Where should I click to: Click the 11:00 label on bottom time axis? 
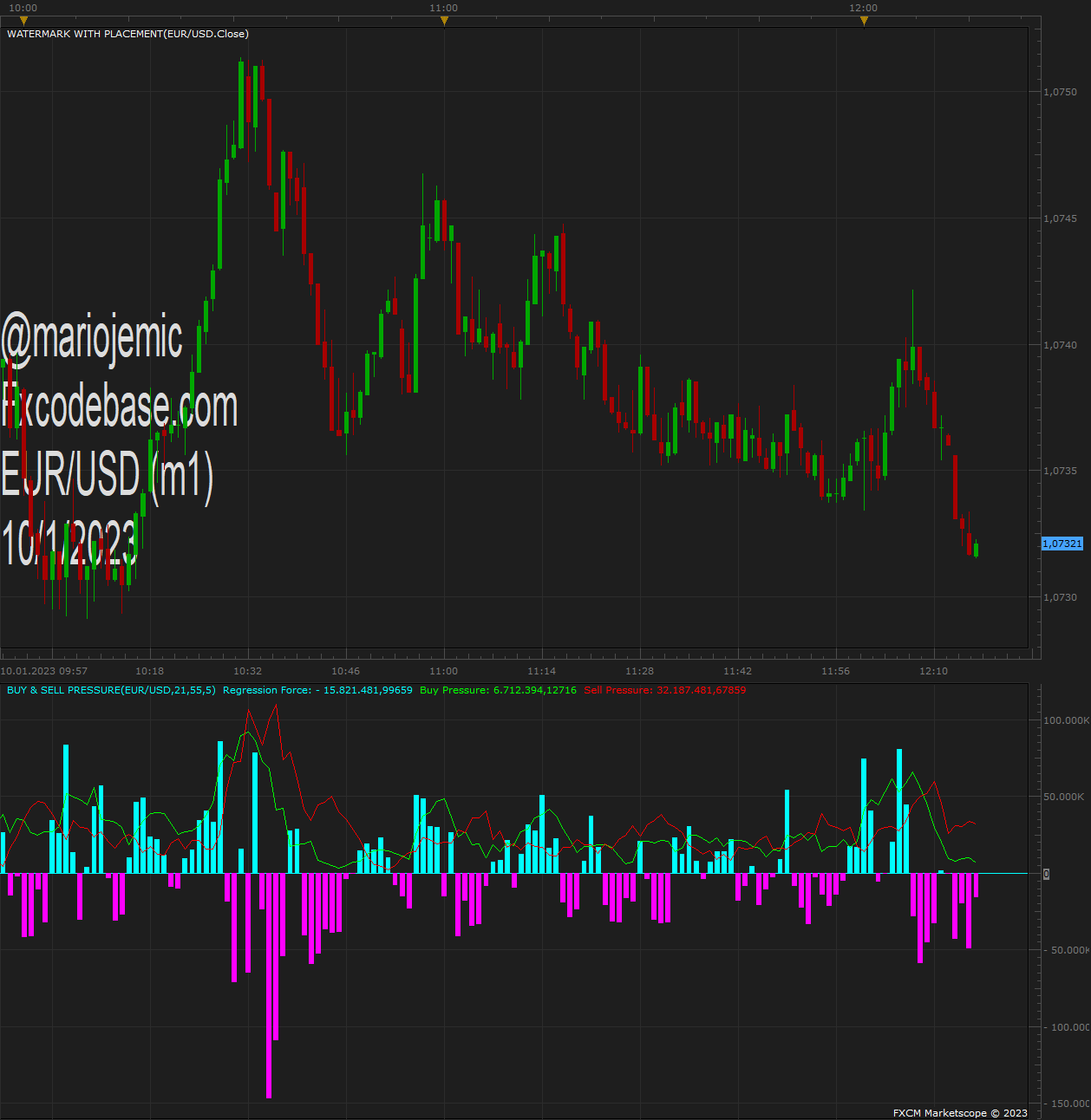(444, 671)
